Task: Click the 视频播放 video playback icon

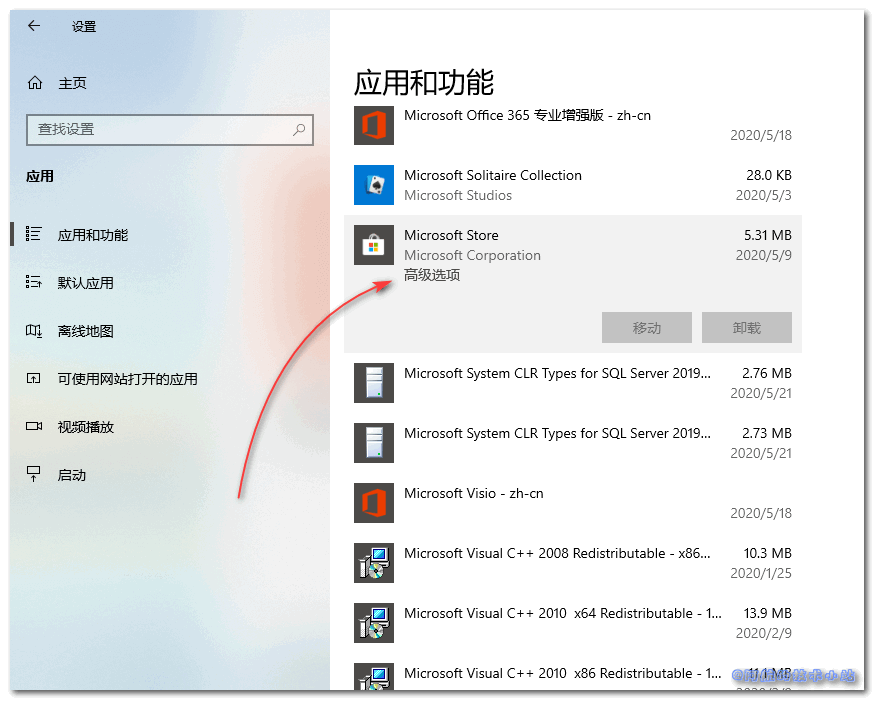Action: (34, 427)
